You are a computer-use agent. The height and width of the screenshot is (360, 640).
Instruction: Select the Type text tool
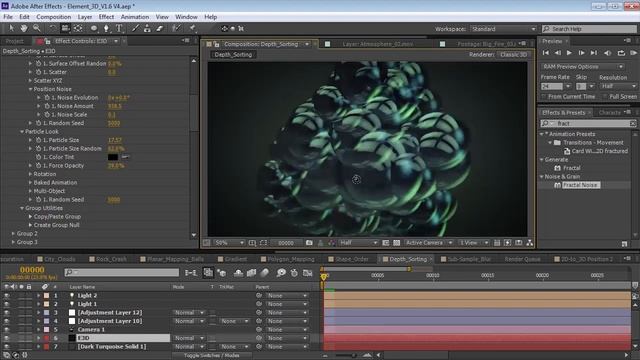click(119, 28)
